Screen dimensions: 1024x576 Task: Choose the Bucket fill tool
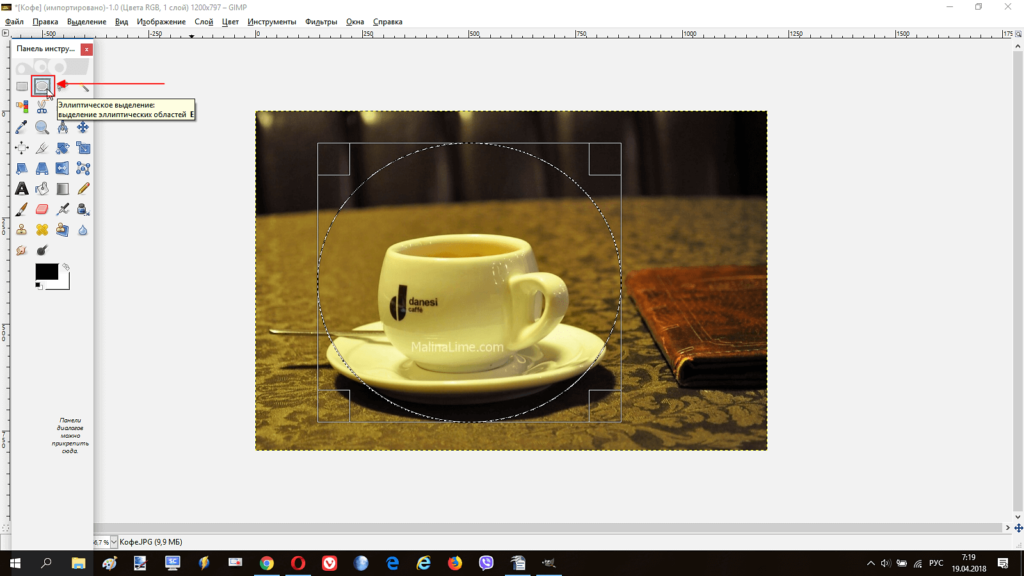[x=42, y=188]
